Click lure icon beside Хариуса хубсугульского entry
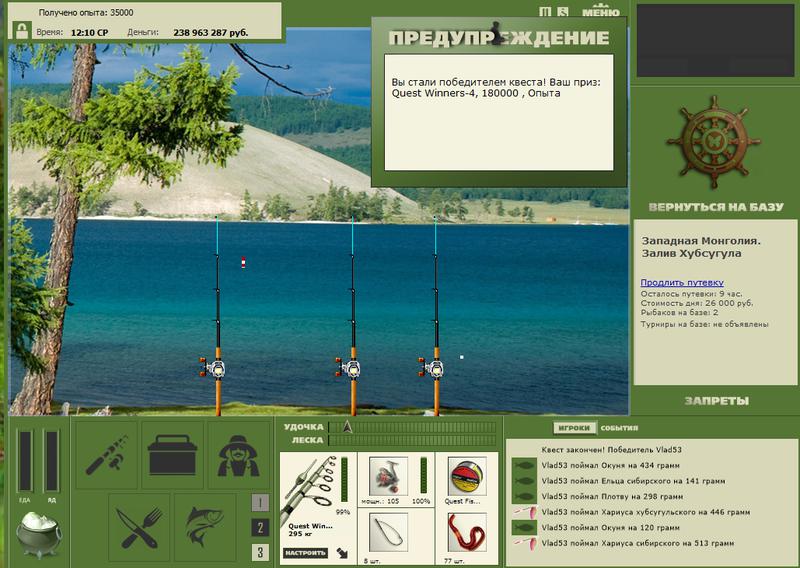Screen dimensions: 800x568 tap(524, 512)
